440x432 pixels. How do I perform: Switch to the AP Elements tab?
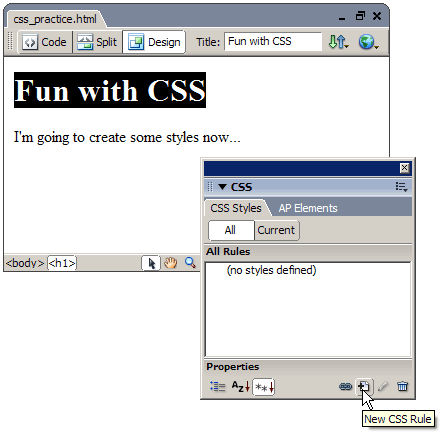point(308,208)
